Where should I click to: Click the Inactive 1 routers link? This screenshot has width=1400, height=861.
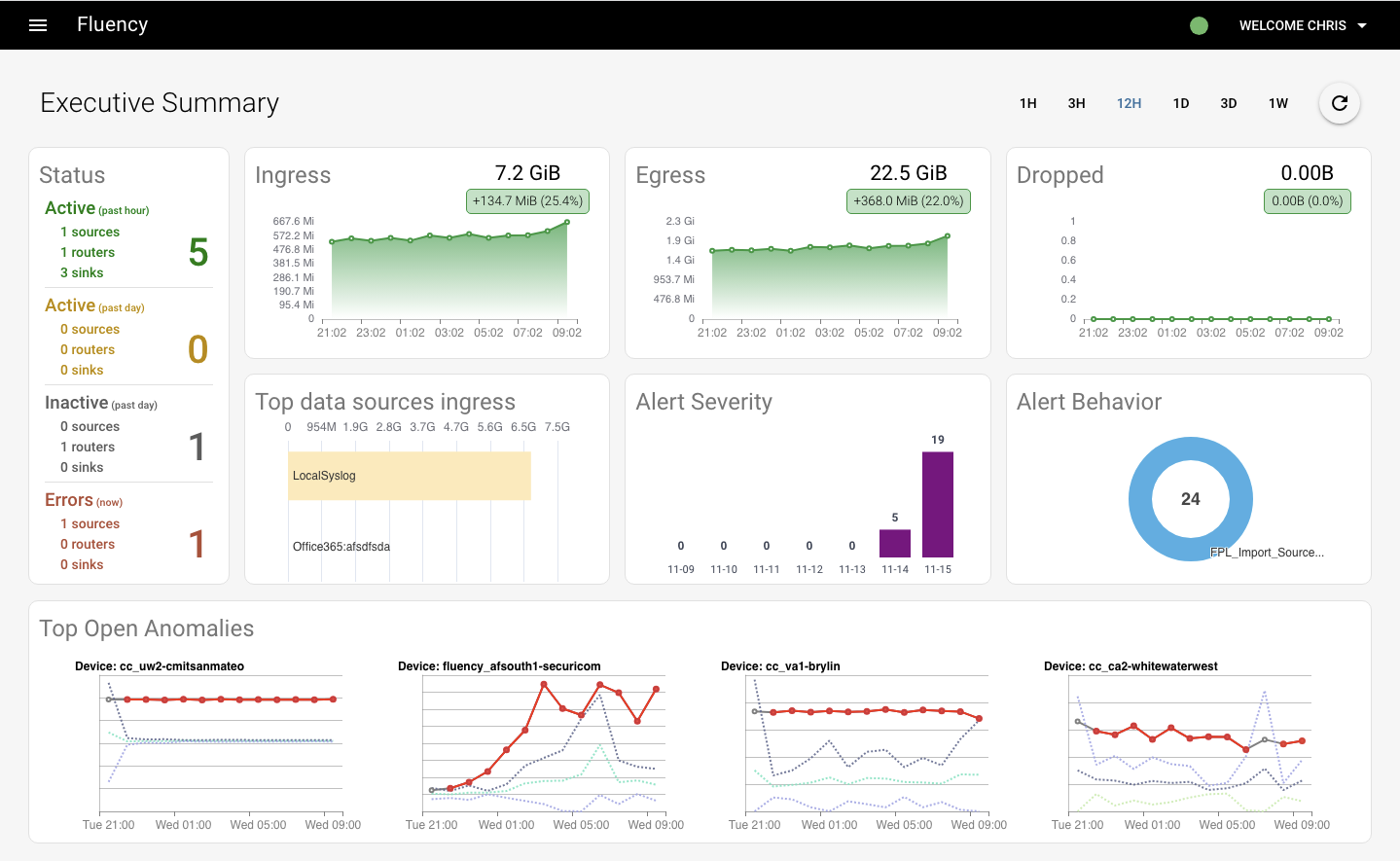88,447
